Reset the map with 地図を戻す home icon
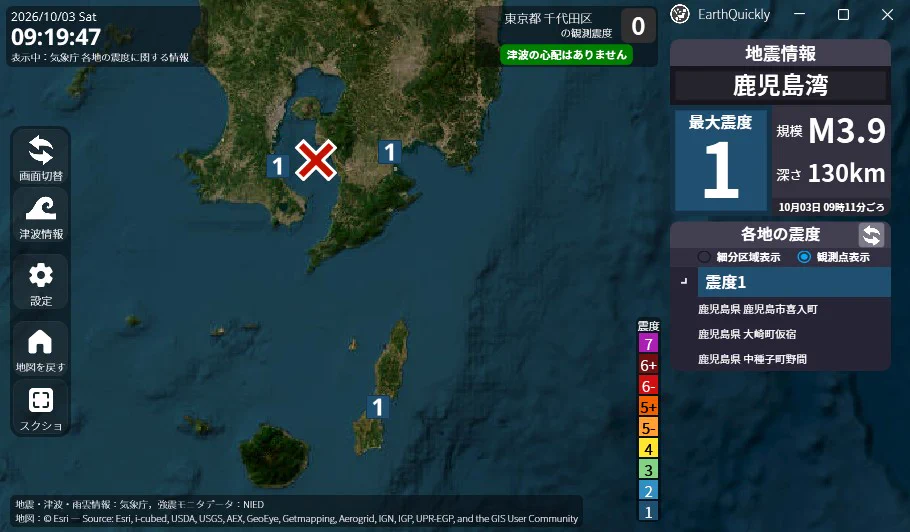This screenshot has height=532, width=910. (x=41, y=349)
